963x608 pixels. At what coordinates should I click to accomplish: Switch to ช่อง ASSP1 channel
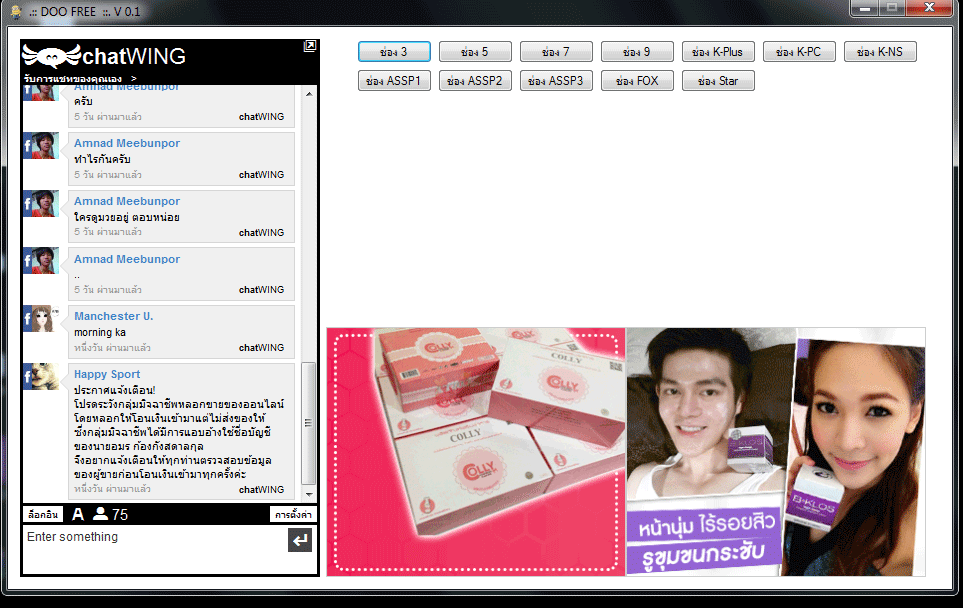pos(394,80)
